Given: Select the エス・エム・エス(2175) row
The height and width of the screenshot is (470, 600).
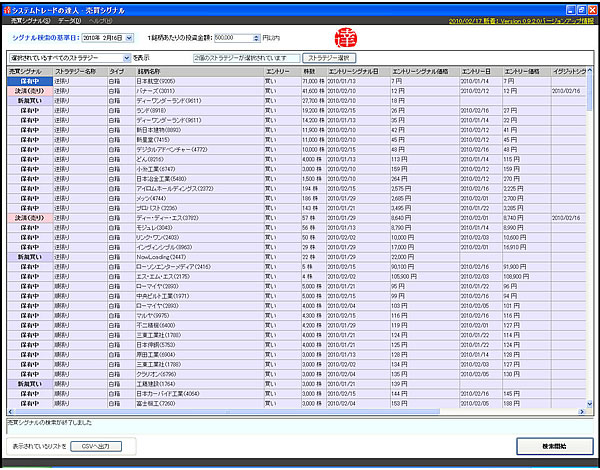Looking at the screenshot, I should 297,276.
